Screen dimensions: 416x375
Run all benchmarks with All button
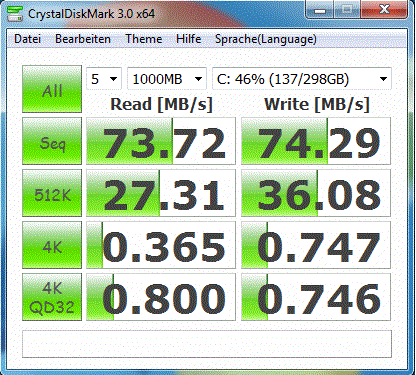(x=52, y=89)
